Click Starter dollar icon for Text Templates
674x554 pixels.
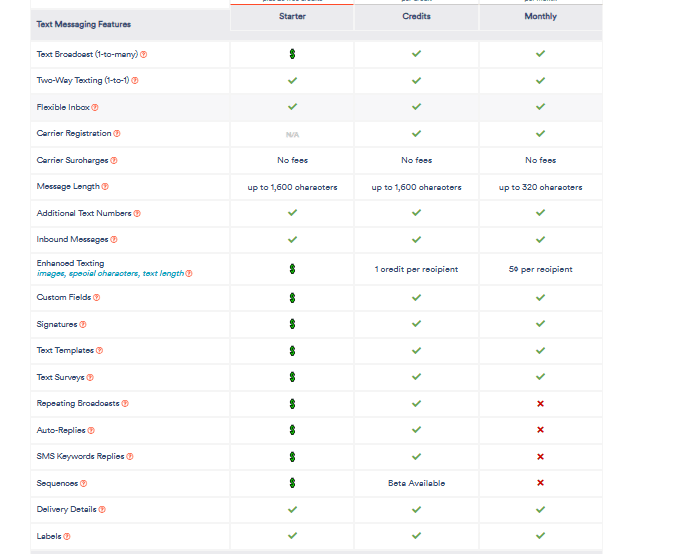(292, 351)
